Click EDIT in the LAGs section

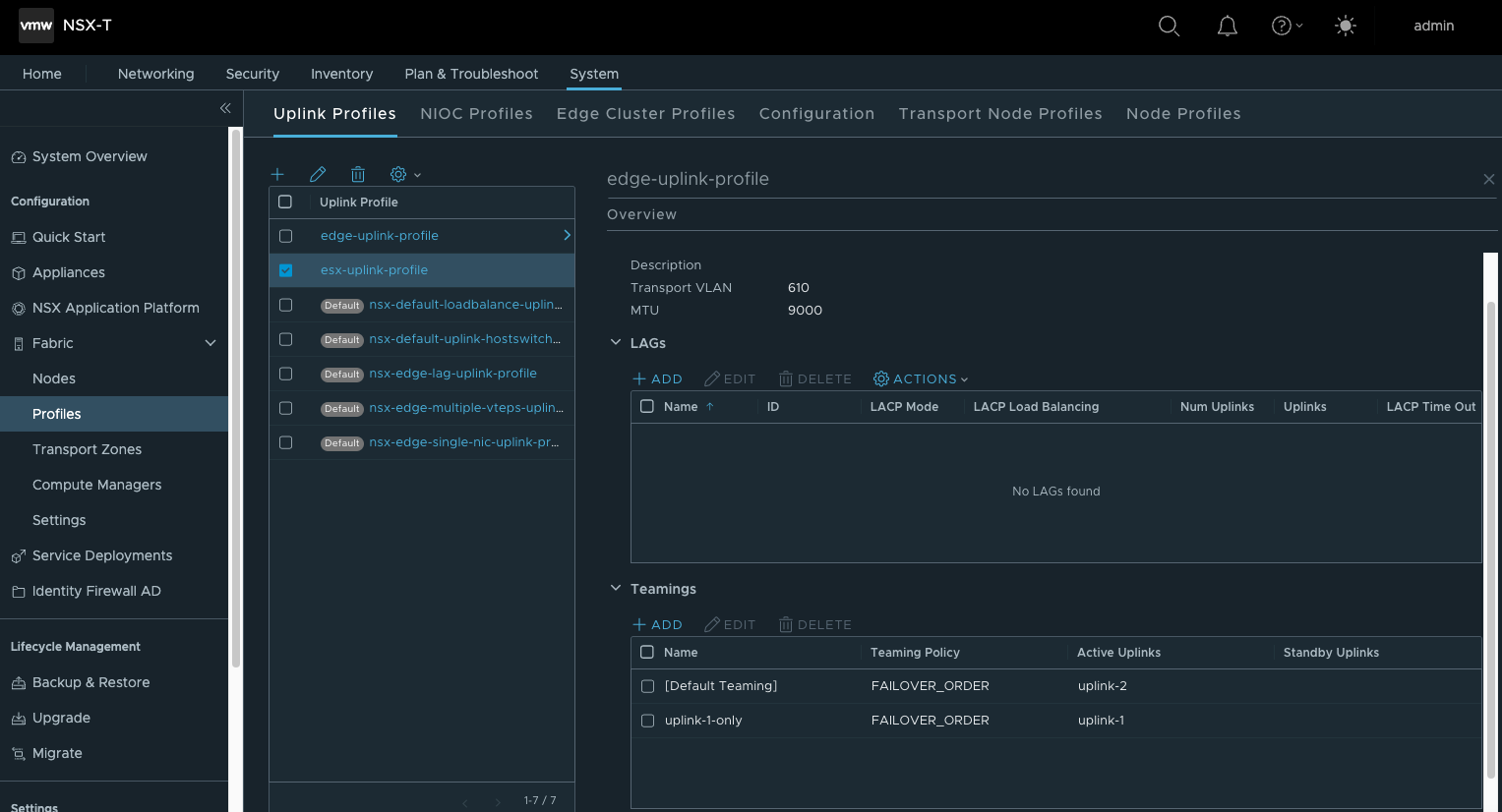tap(730, 378)
